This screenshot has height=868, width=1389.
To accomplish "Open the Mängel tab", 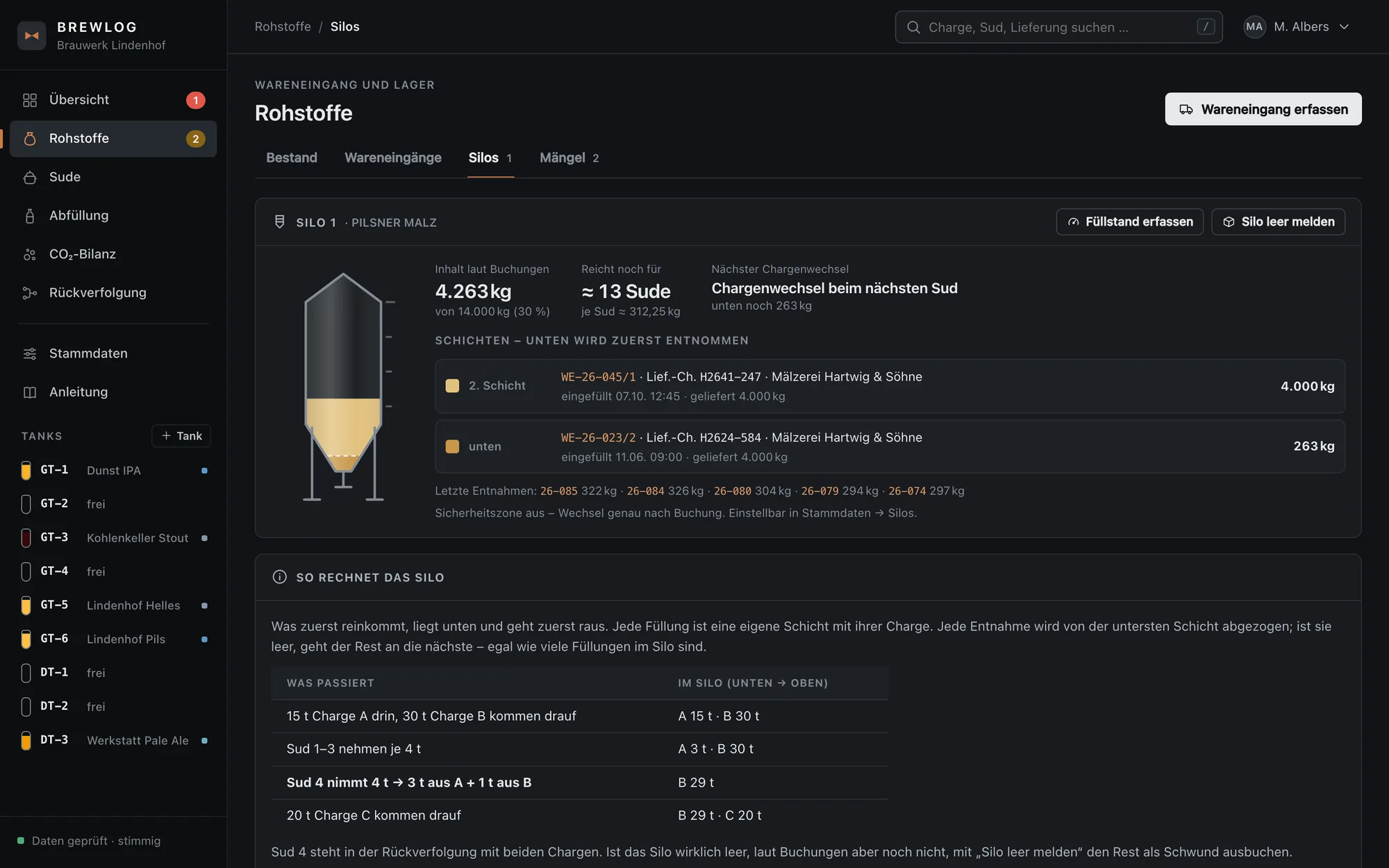I will point(569,158).
